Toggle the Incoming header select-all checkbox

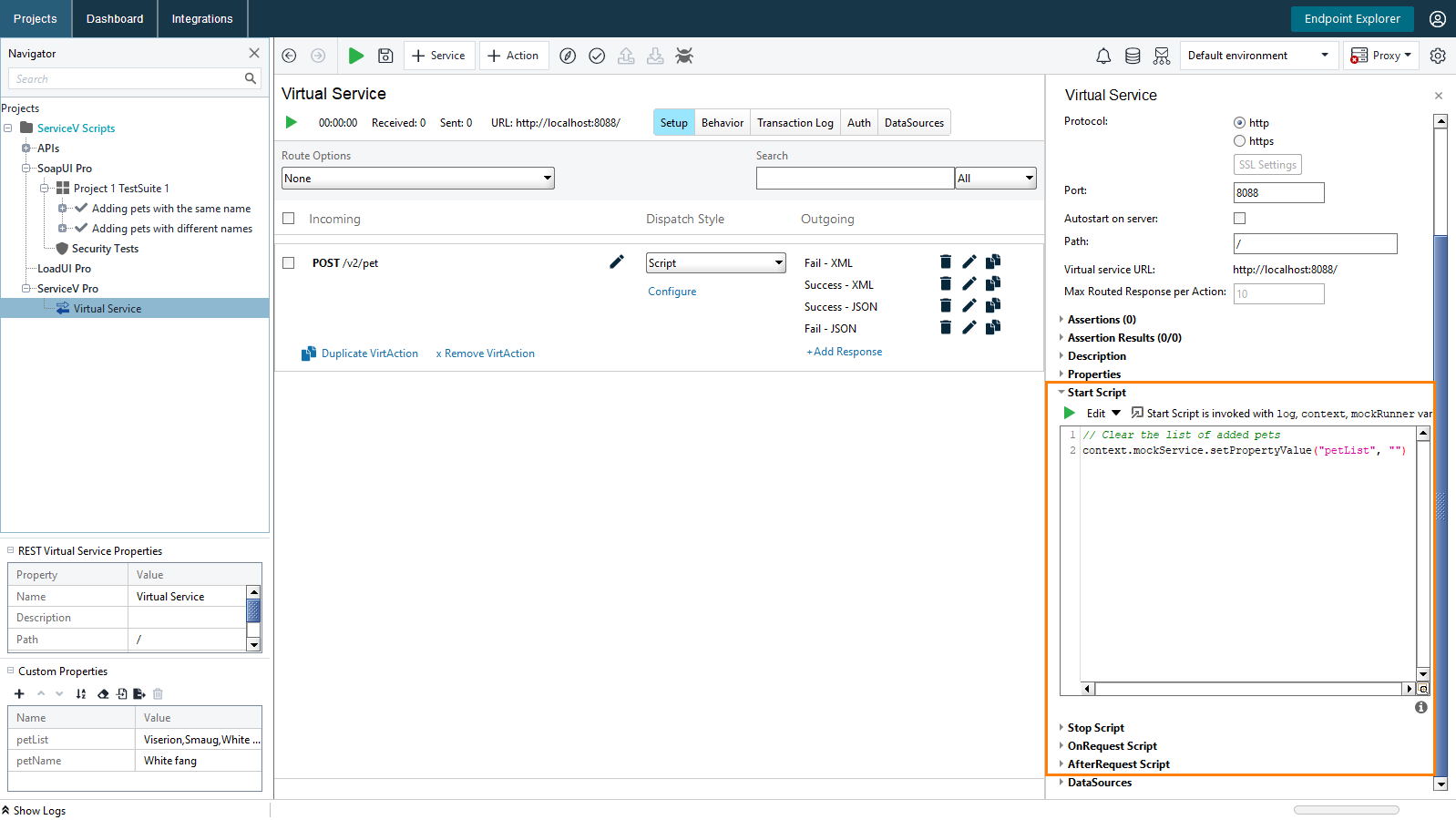coord(289,219)
